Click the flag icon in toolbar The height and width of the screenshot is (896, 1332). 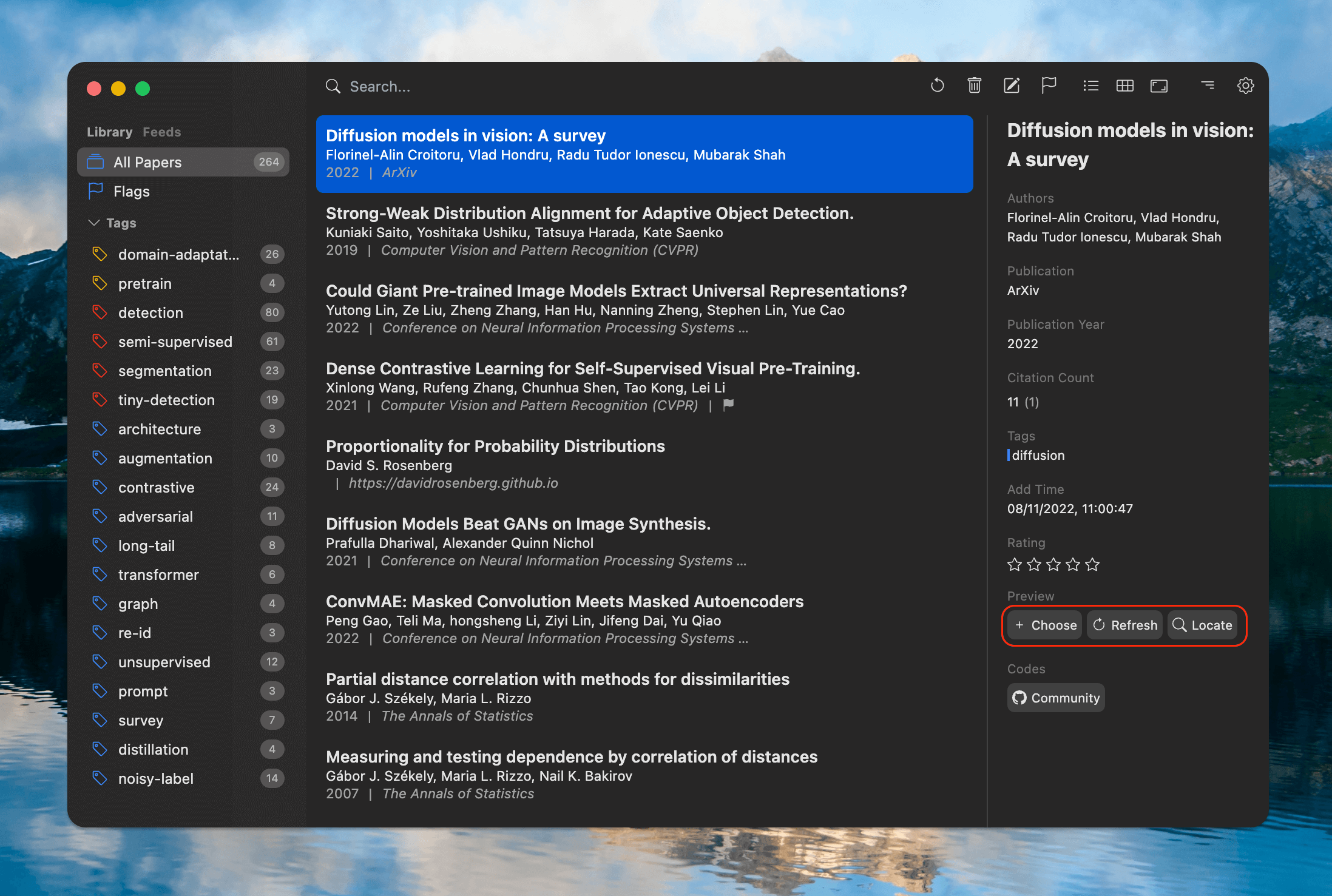pos(1049,86)
